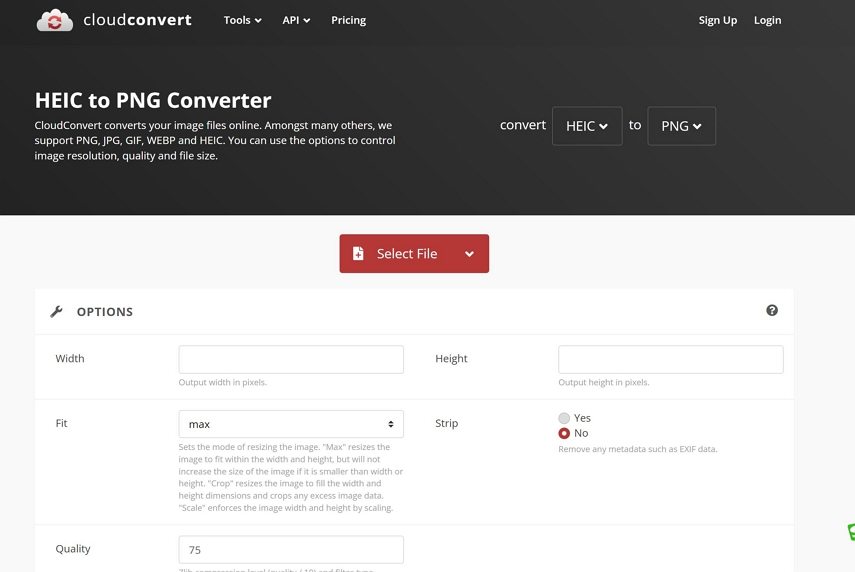Click the Select File button
The height and width of the screenshot is (572, 855).
(x=414, y=254)
